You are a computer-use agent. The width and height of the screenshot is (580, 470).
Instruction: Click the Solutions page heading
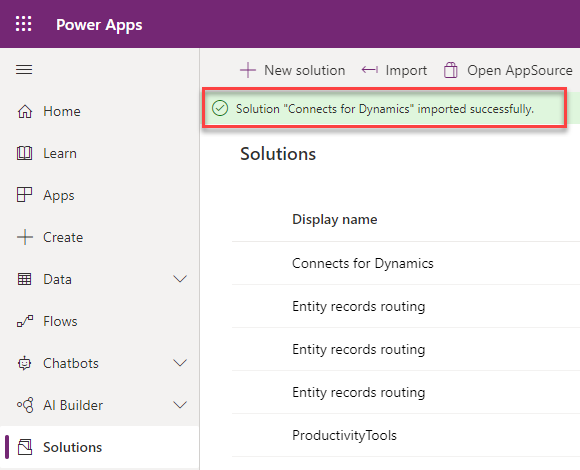point(278,154)
